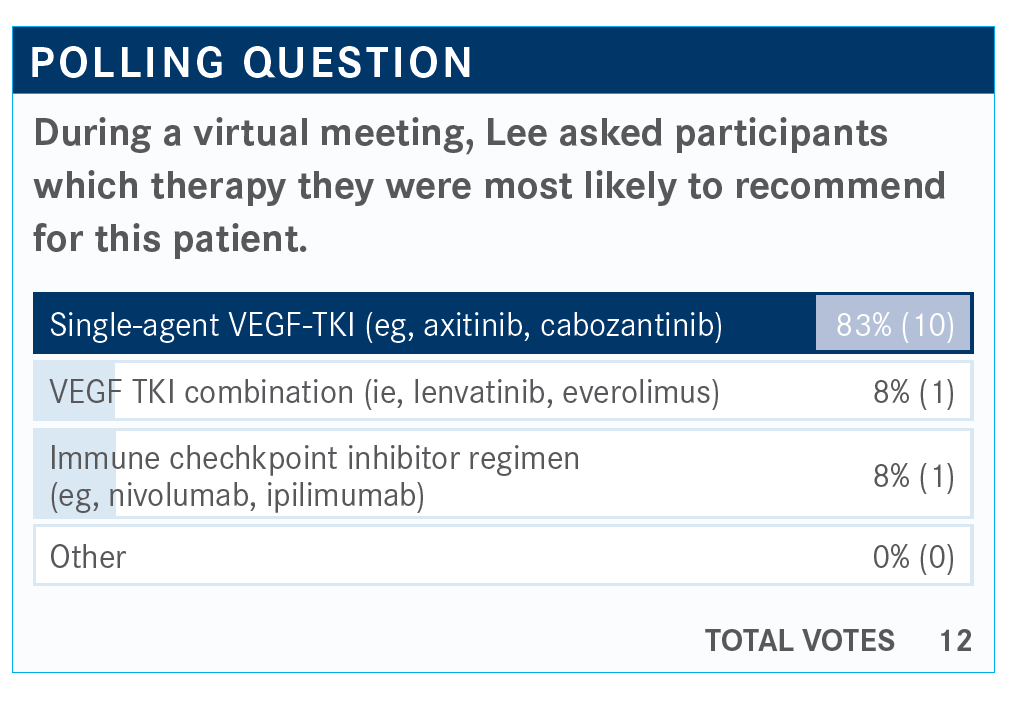Viewport: 1010px width, 702px height.
Task: Click the POLLING QUESTION header bar
Action: (503, 61)
